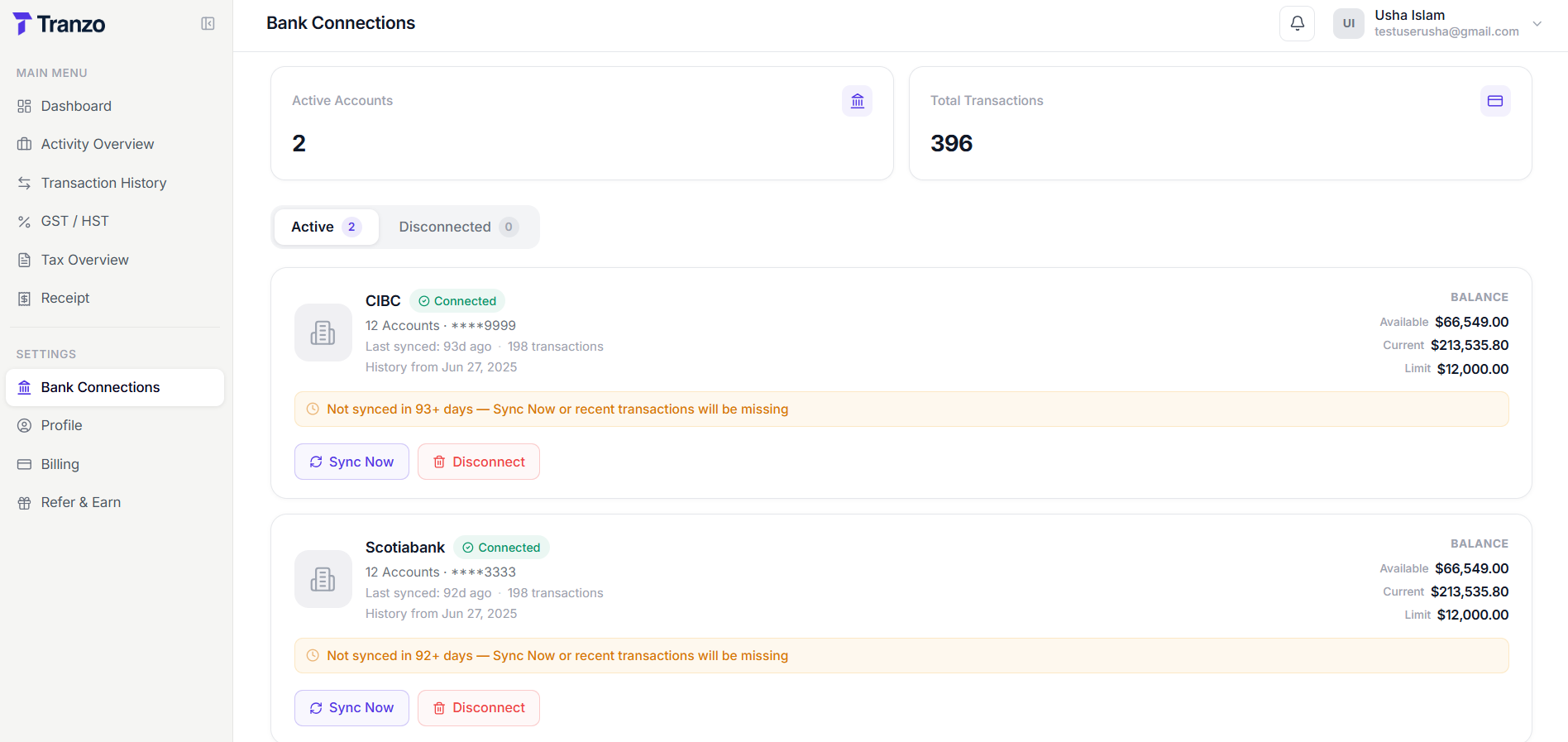
Task: Click 'Last synced: 93d ago' text
Action: [428, 347]
